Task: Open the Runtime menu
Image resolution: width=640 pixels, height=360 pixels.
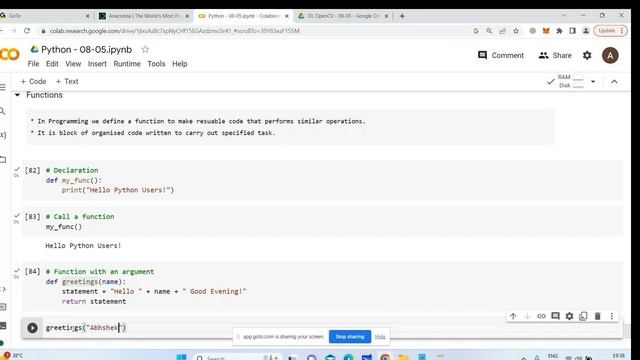Action: (x=127, y=64)
